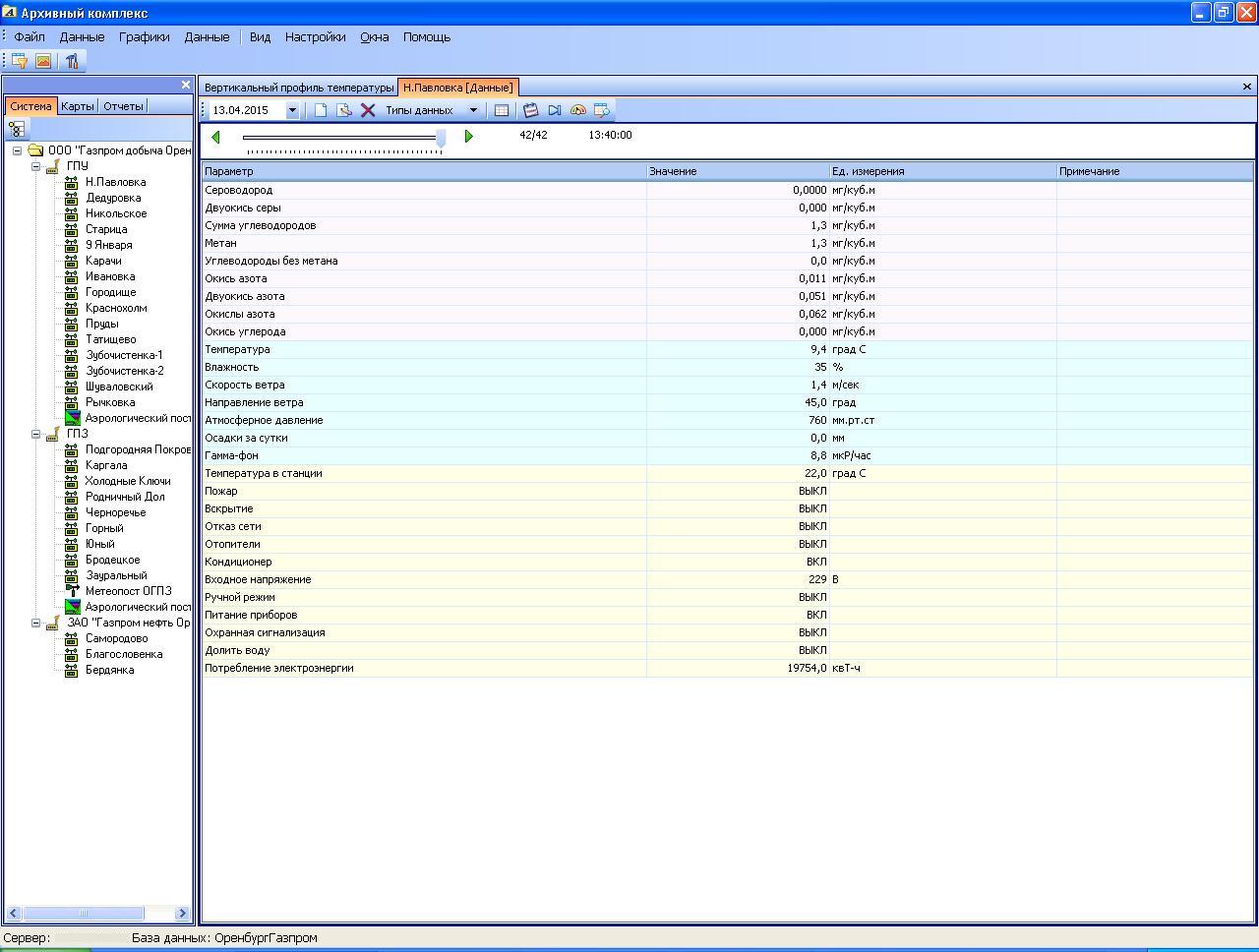Click the tree structure icon under Система tab

pos(17,129)
